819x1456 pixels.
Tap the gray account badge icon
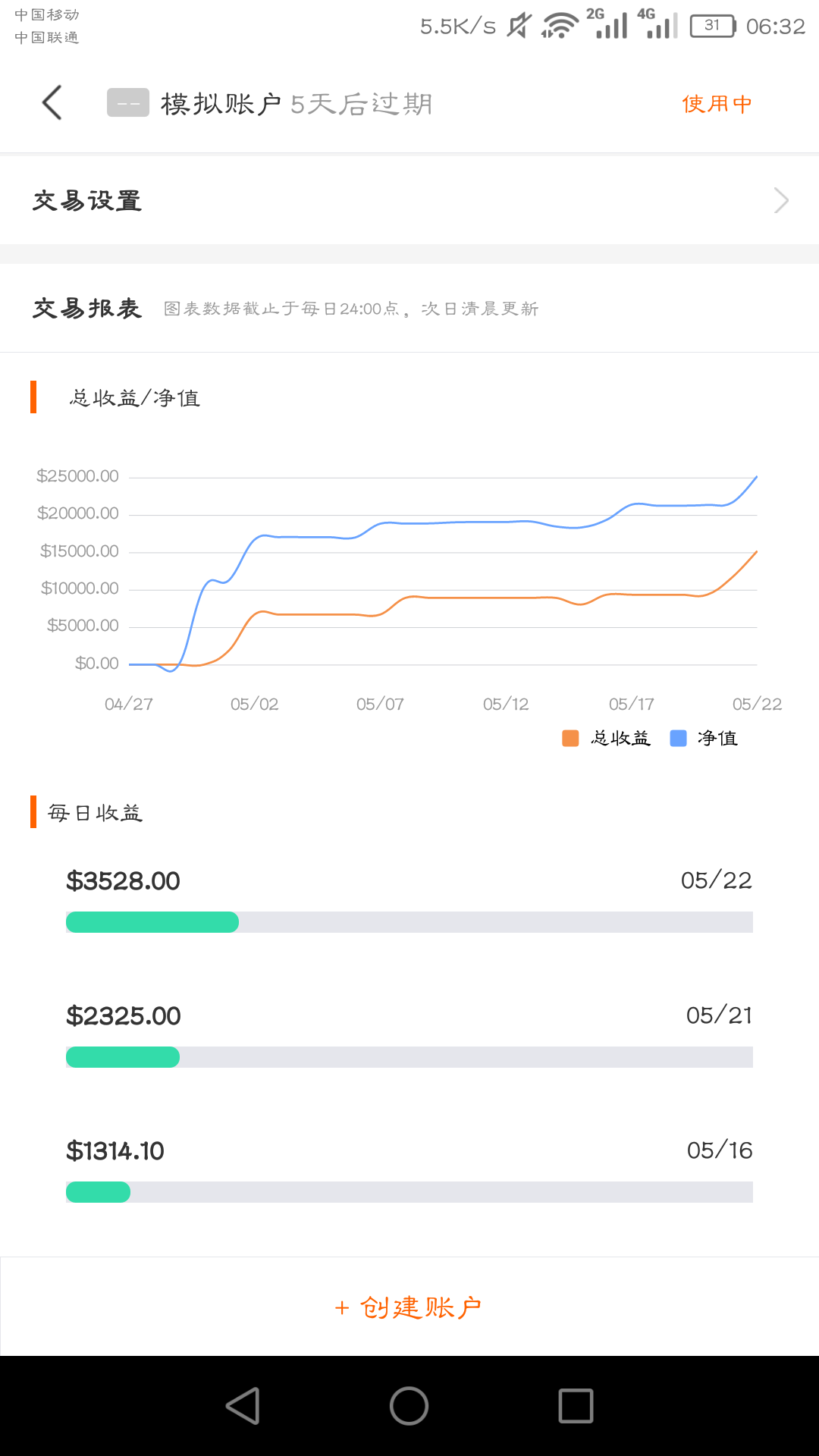128,103
